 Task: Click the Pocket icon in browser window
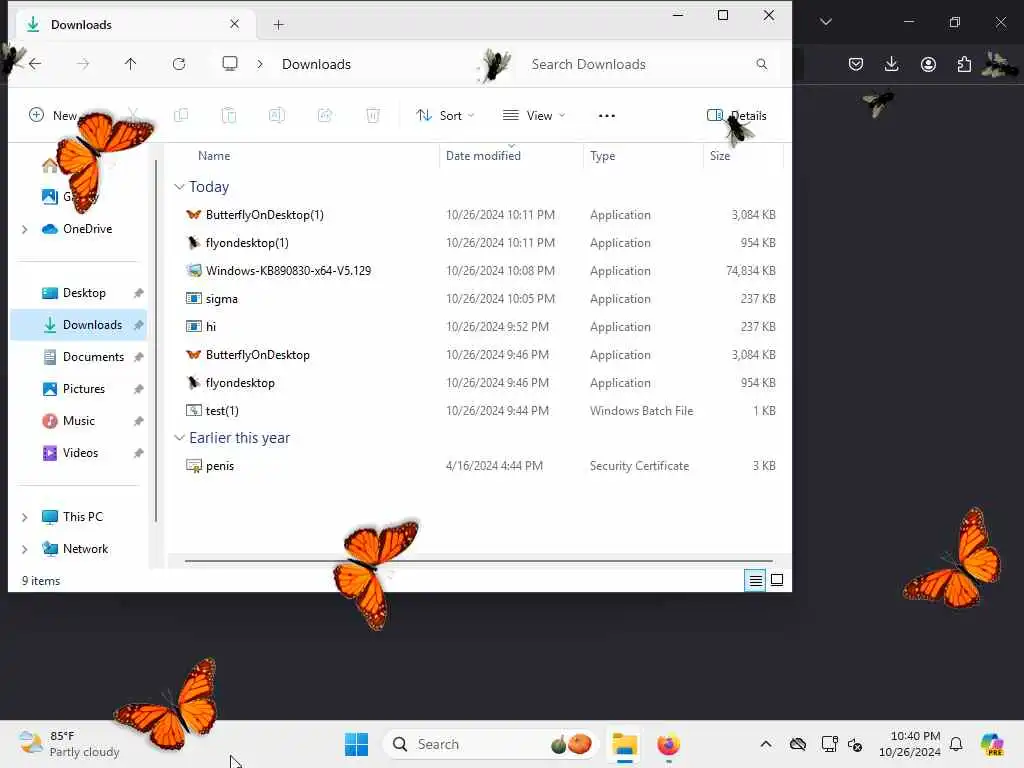click(856, 64)
